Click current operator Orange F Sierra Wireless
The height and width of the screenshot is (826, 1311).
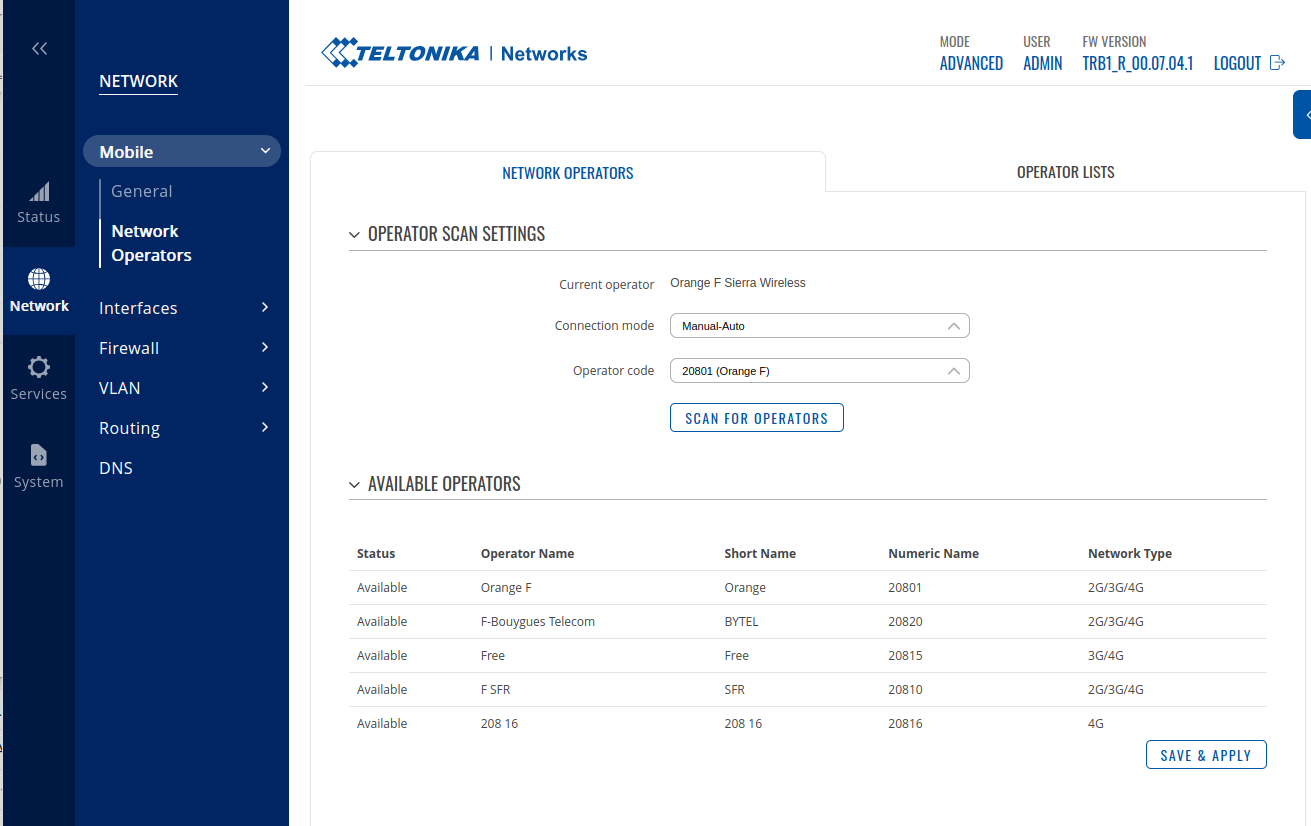pos(738,283)
